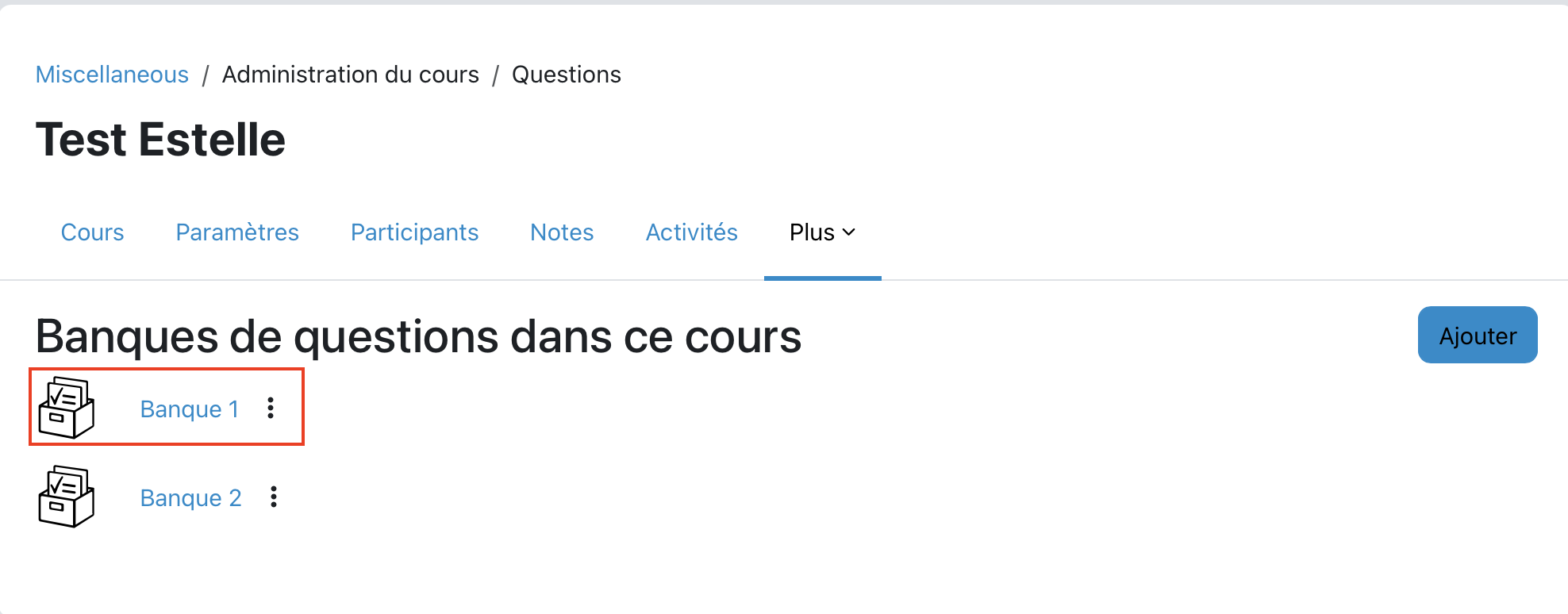
Task: Switch to the Activités tab
Action: [x=691, y=232]
